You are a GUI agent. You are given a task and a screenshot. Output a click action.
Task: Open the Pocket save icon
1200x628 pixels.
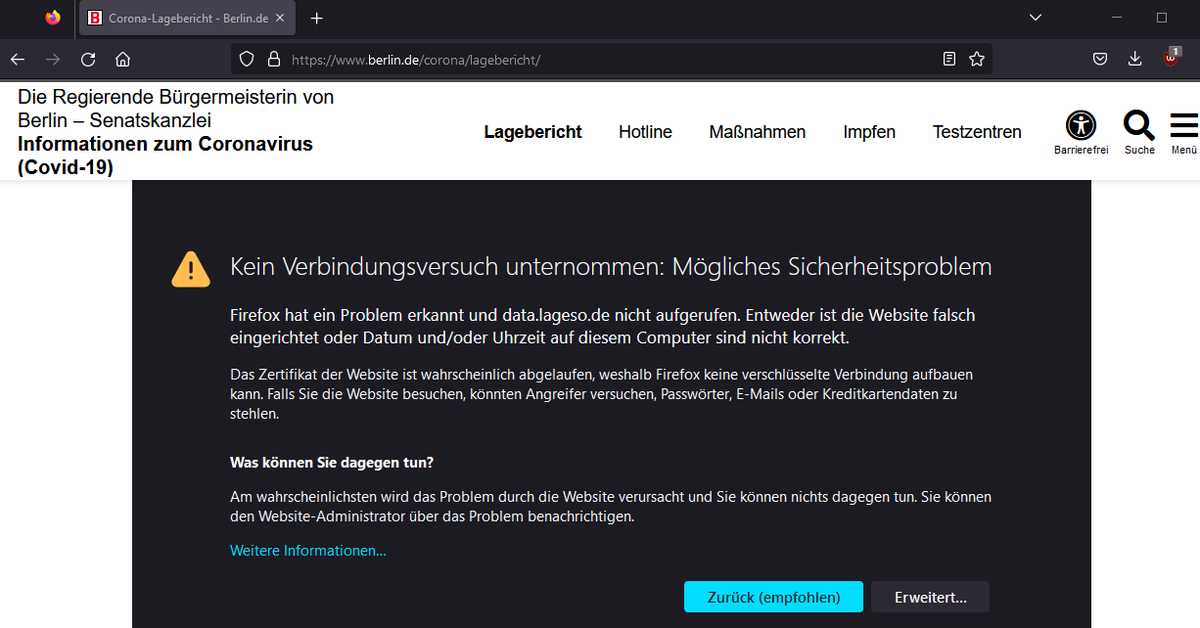tap(1100, 59)
